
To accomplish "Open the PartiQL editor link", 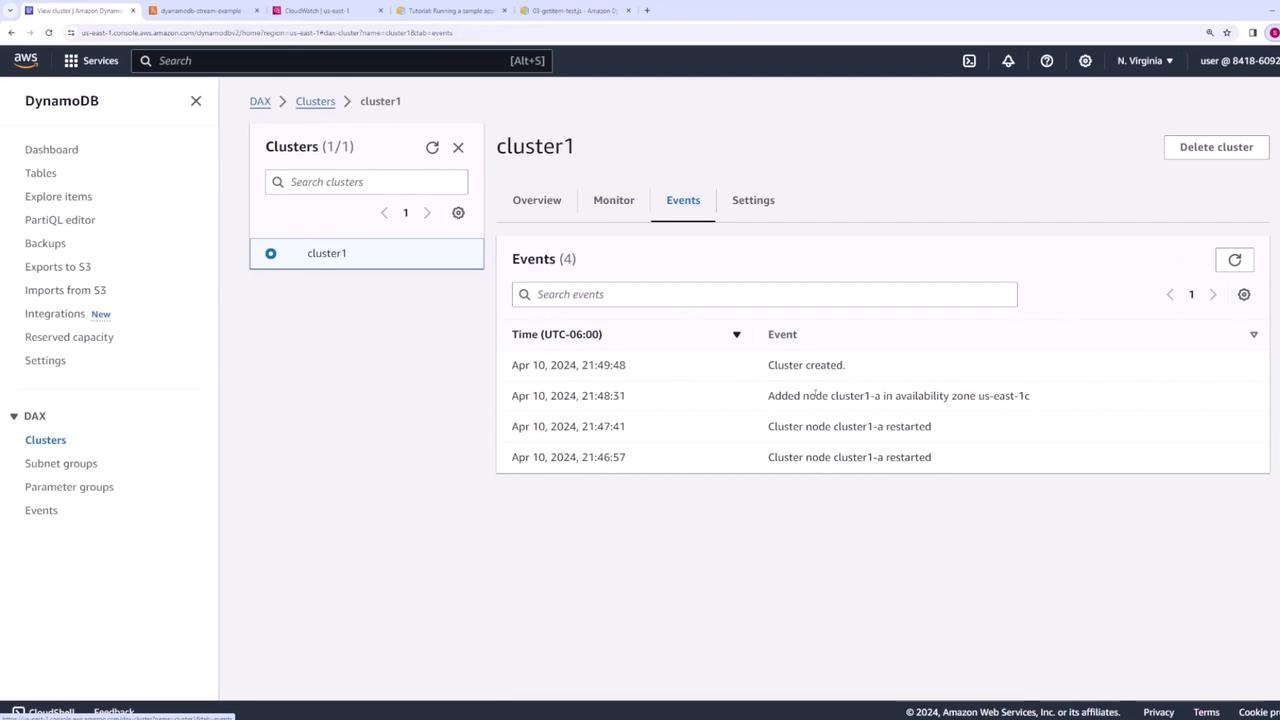I will tap(60, 220).
